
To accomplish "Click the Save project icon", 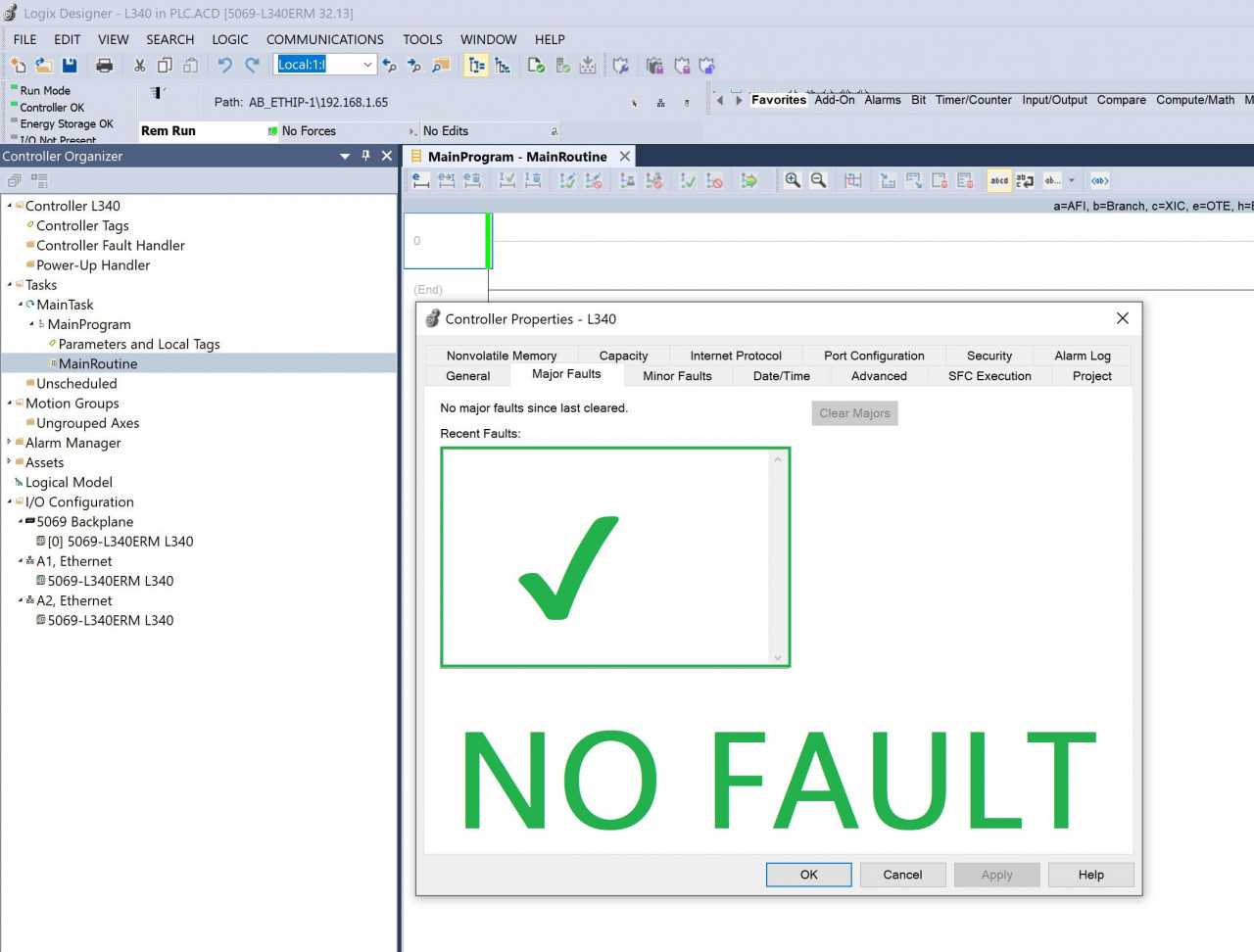I will tap(70, 66).
